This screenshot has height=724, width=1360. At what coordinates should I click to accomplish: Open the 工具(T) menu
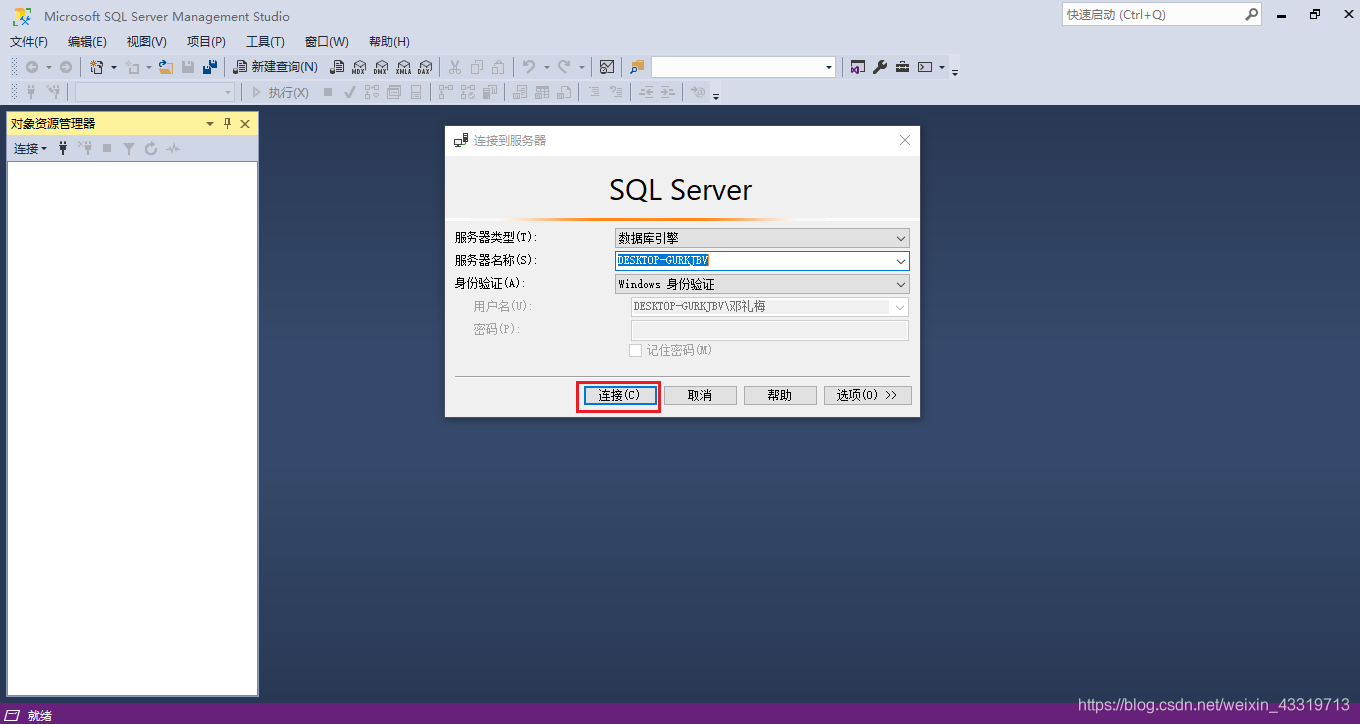(265, 42)
